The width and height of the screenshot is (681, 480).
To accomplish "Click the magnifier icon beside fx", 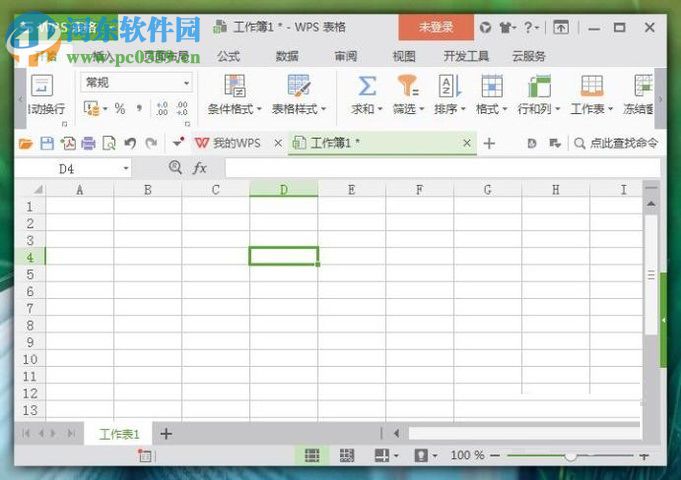I will click(x=175, y=167).
